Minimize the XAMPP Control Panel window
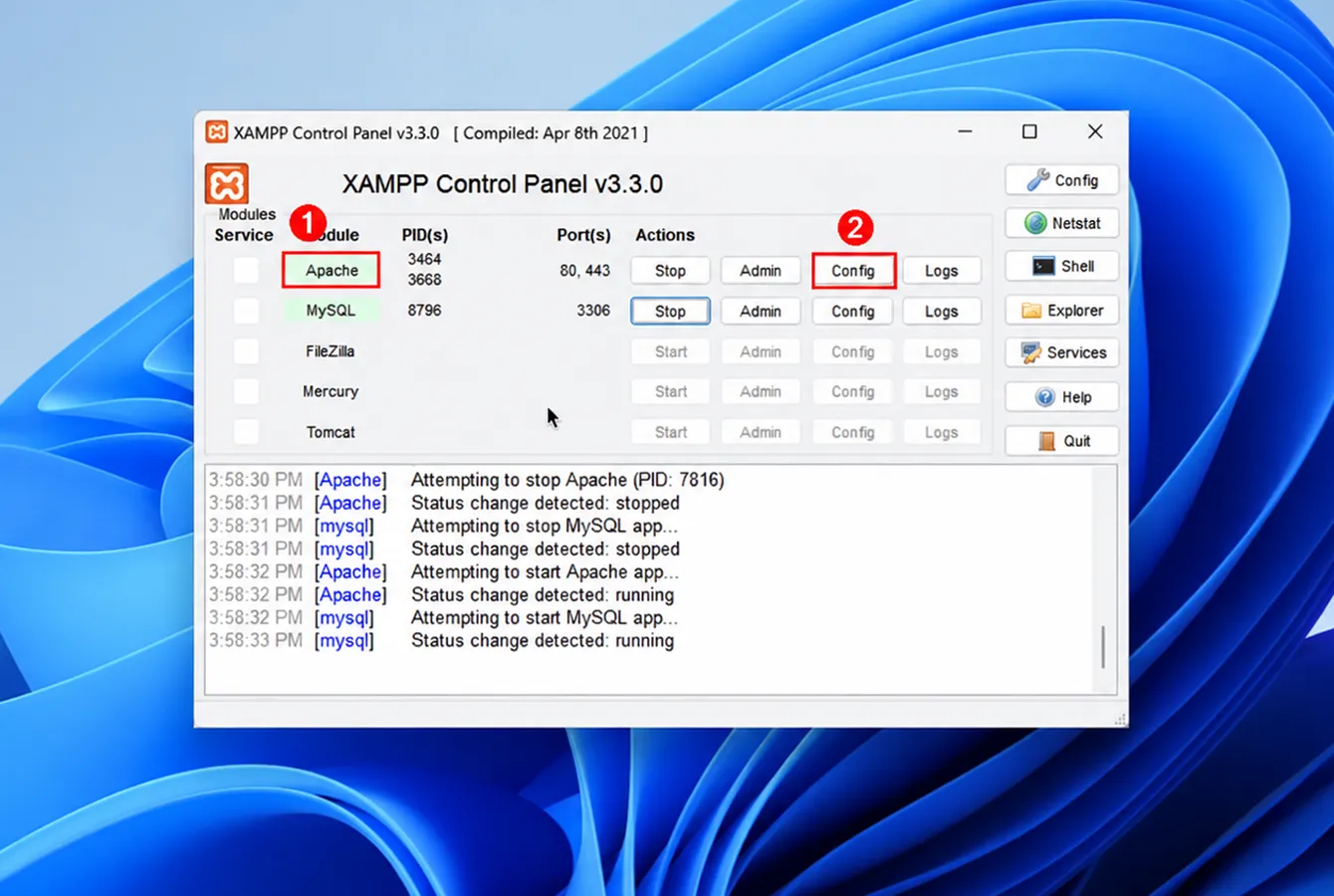This screenshot has height=896, width=1334. [x=965, y=131]
